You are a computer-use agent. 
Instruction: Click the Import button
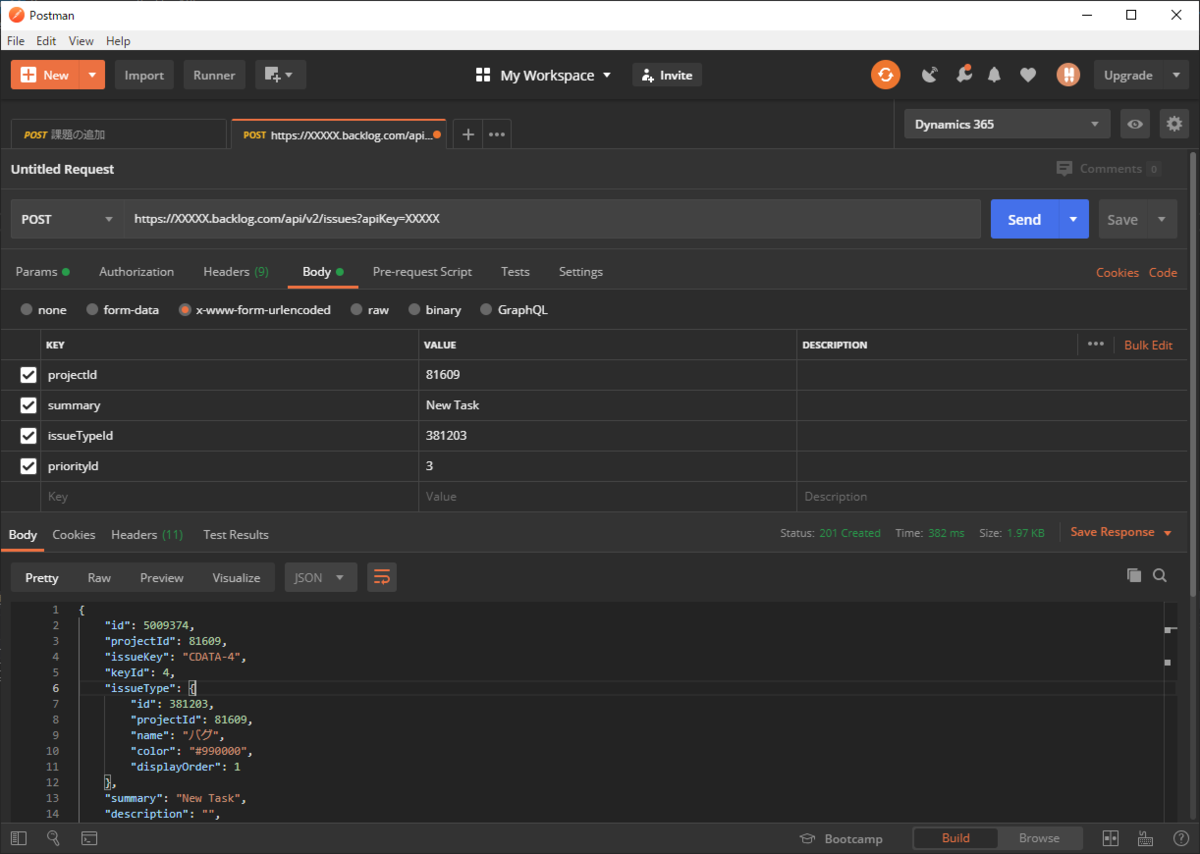pyautogui.click(x=144, y=75)
